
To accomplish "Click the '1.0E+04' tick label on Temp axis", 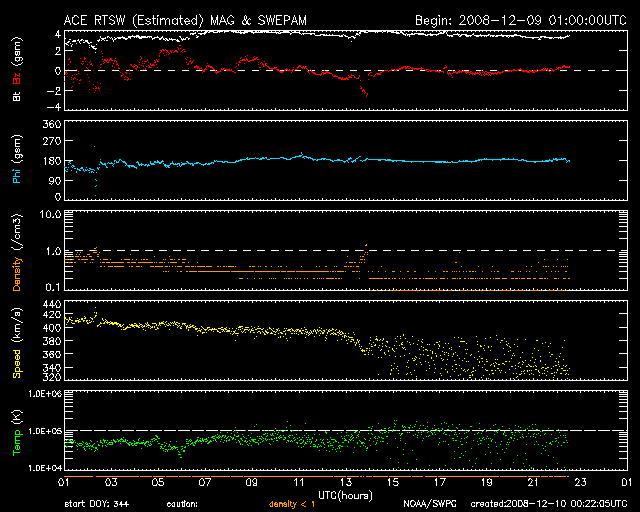I will 45,468.
